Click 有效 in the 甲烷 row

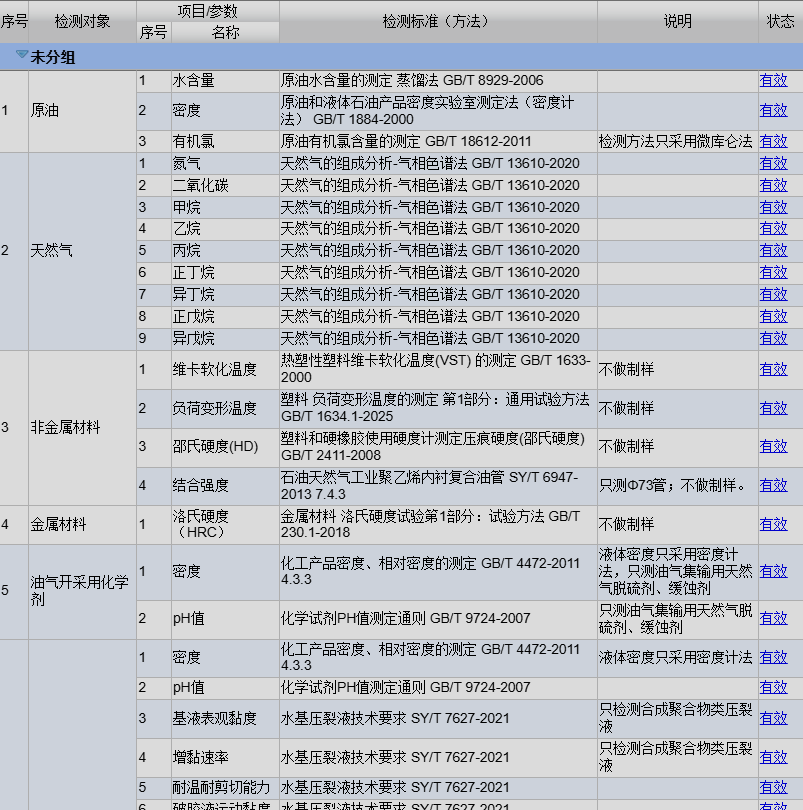coord(773,207)
